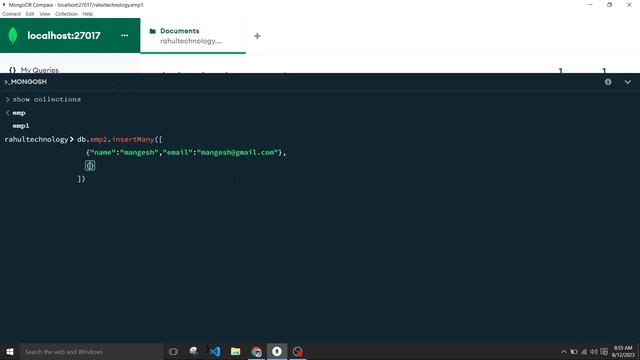Click the mangesh@gmail.com document line
The image size is (640, 360).
(x=186, y=152)
